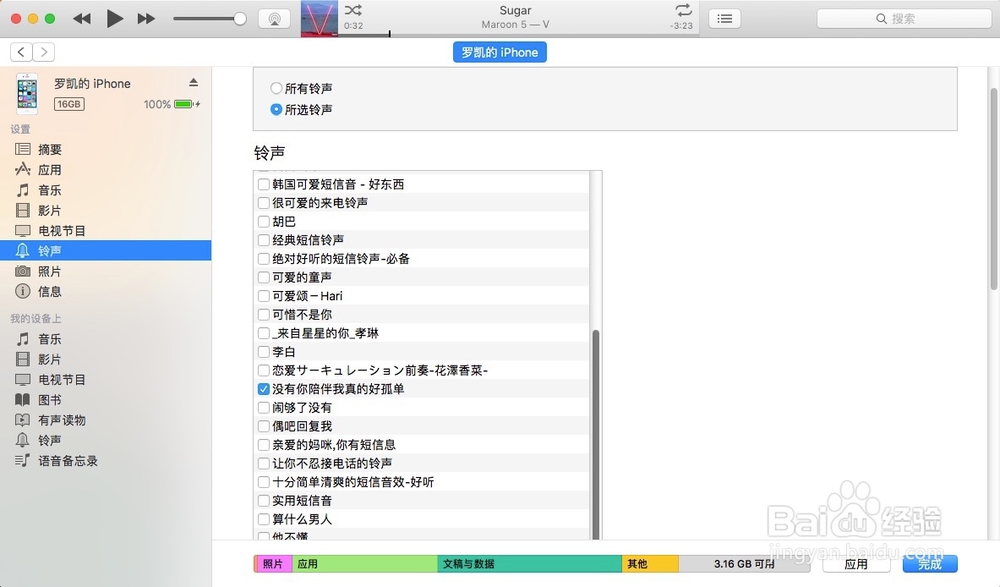Toggle shuffle playback icon
Viewport: 1000px width, 587px height.
click(353, 10)
